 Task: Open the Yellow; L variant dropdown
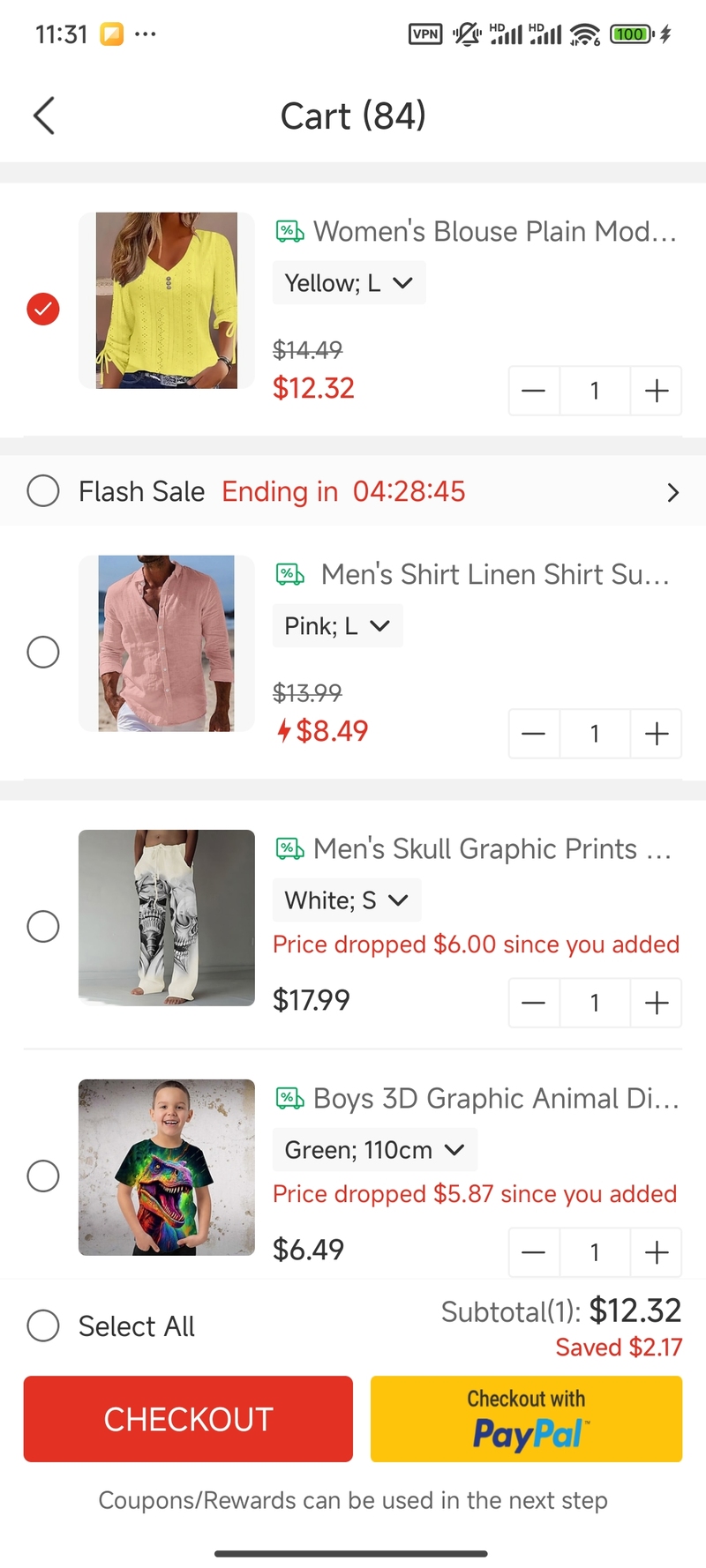click(x=349, y=283)
